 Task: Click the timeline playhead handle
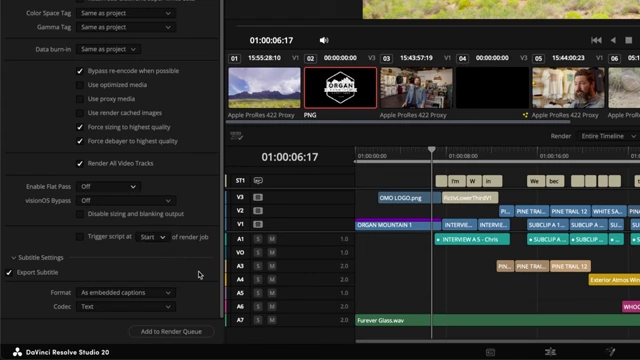431,149
